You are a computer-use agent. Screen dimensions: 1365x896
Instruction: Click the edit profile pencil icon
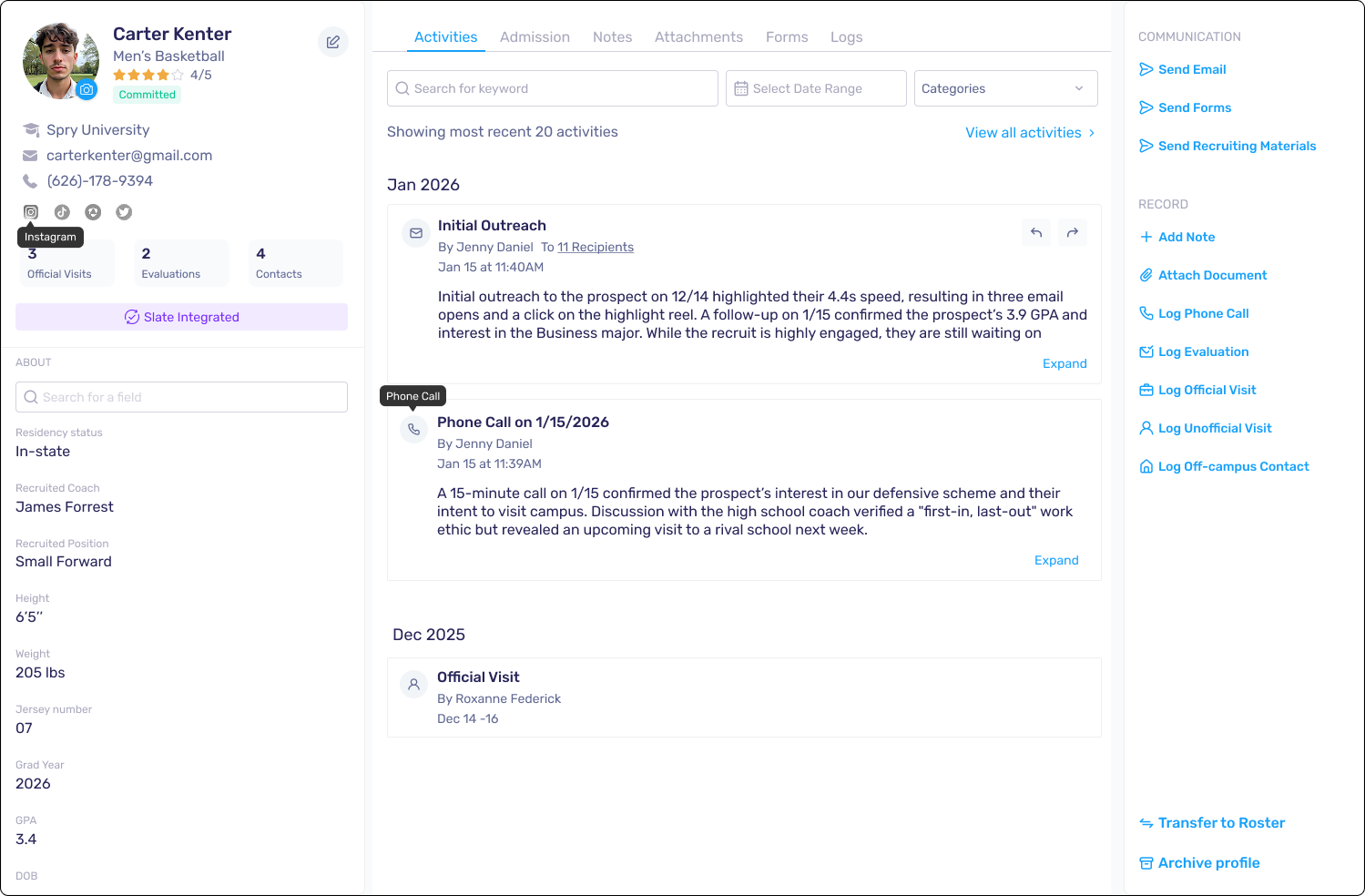tap(333, 42)
